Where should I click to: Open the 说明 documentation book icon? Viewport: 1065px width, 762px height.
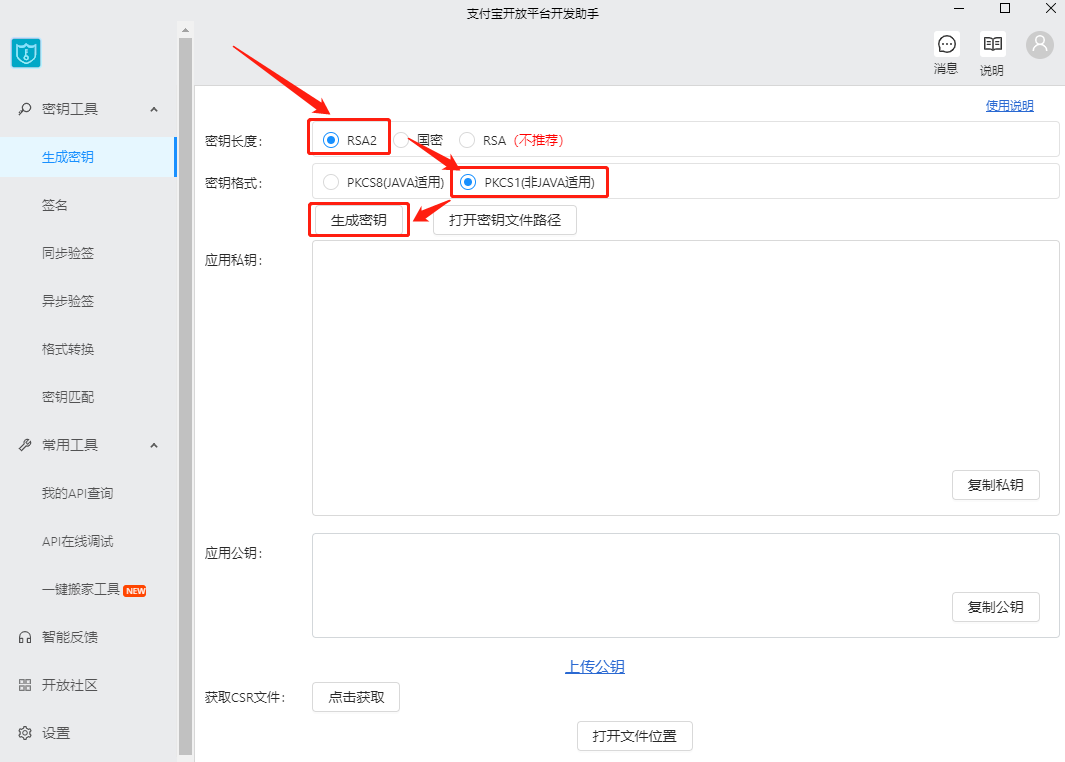(x=992, y=44)
